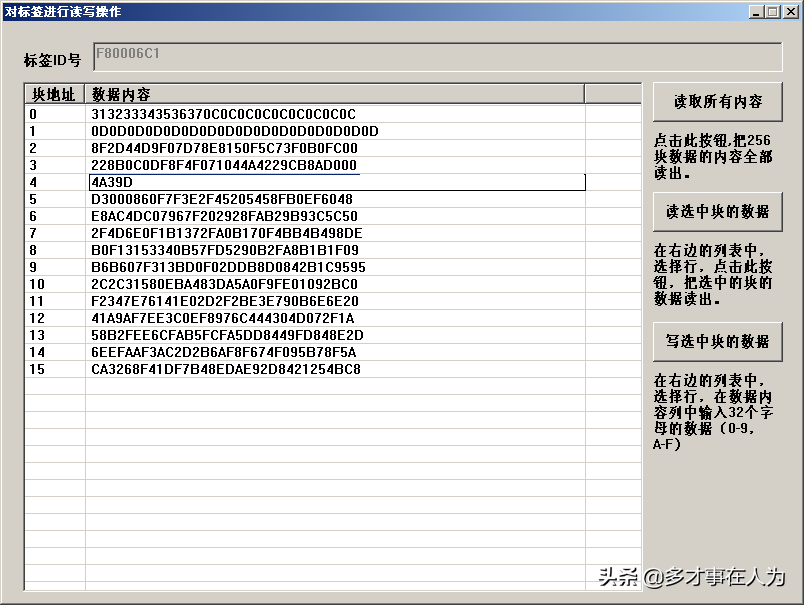
Task: Select block 11 data F2347E76141E02D2...
Action: pyautogui.click(x=225, y=301)
